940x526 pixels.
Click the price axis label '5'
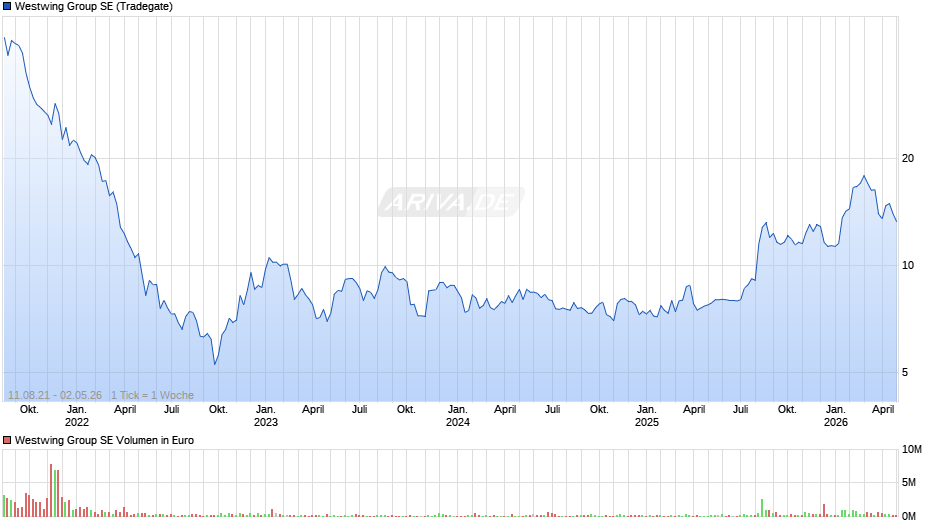tap(905, 372)
